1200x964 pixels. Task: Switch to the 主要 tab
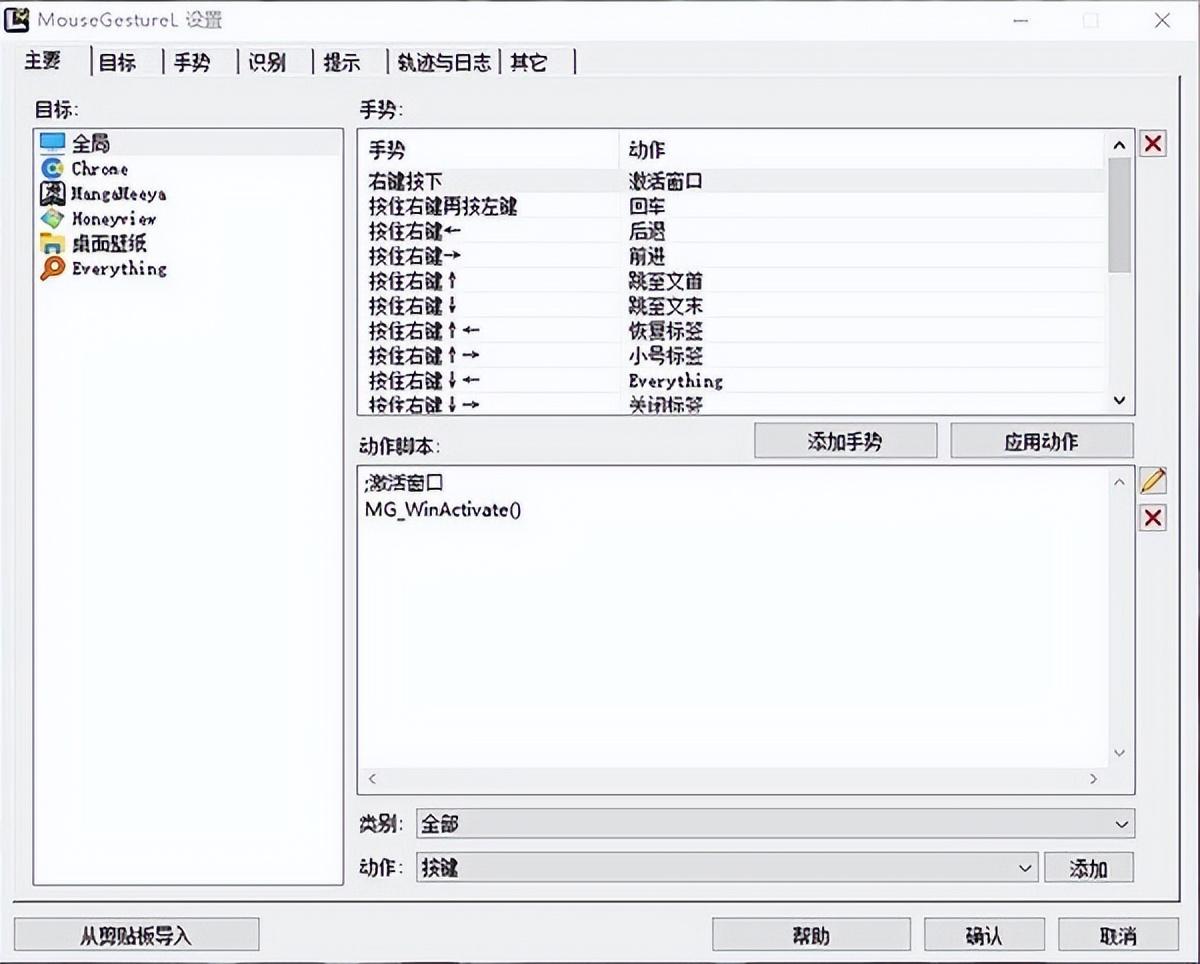click(x=43, y=61)
